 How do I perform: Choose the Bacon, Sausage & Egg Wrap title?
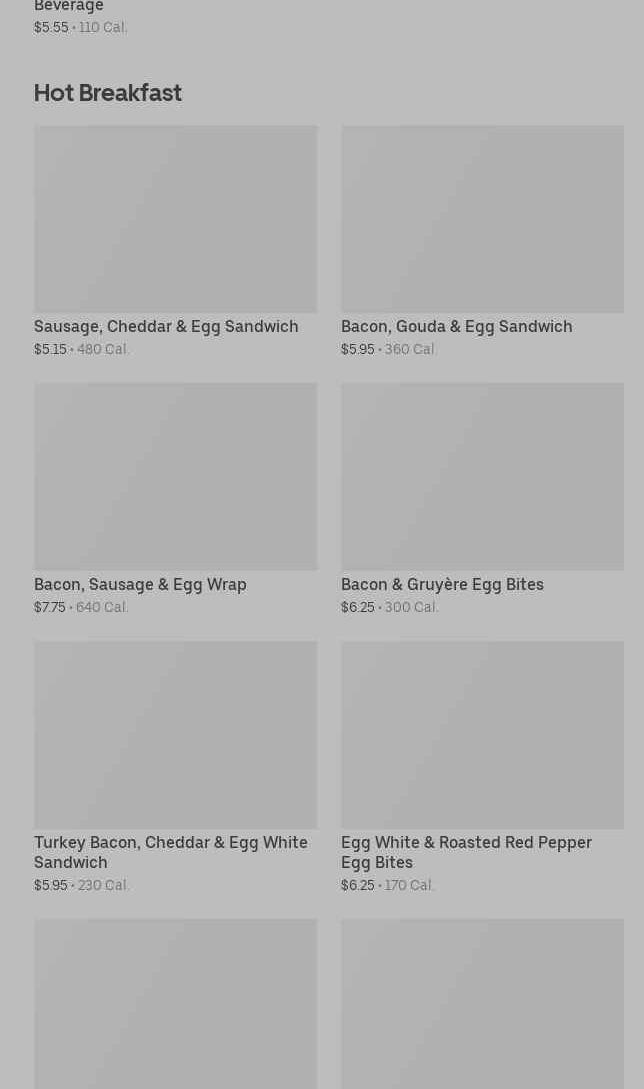140,585
